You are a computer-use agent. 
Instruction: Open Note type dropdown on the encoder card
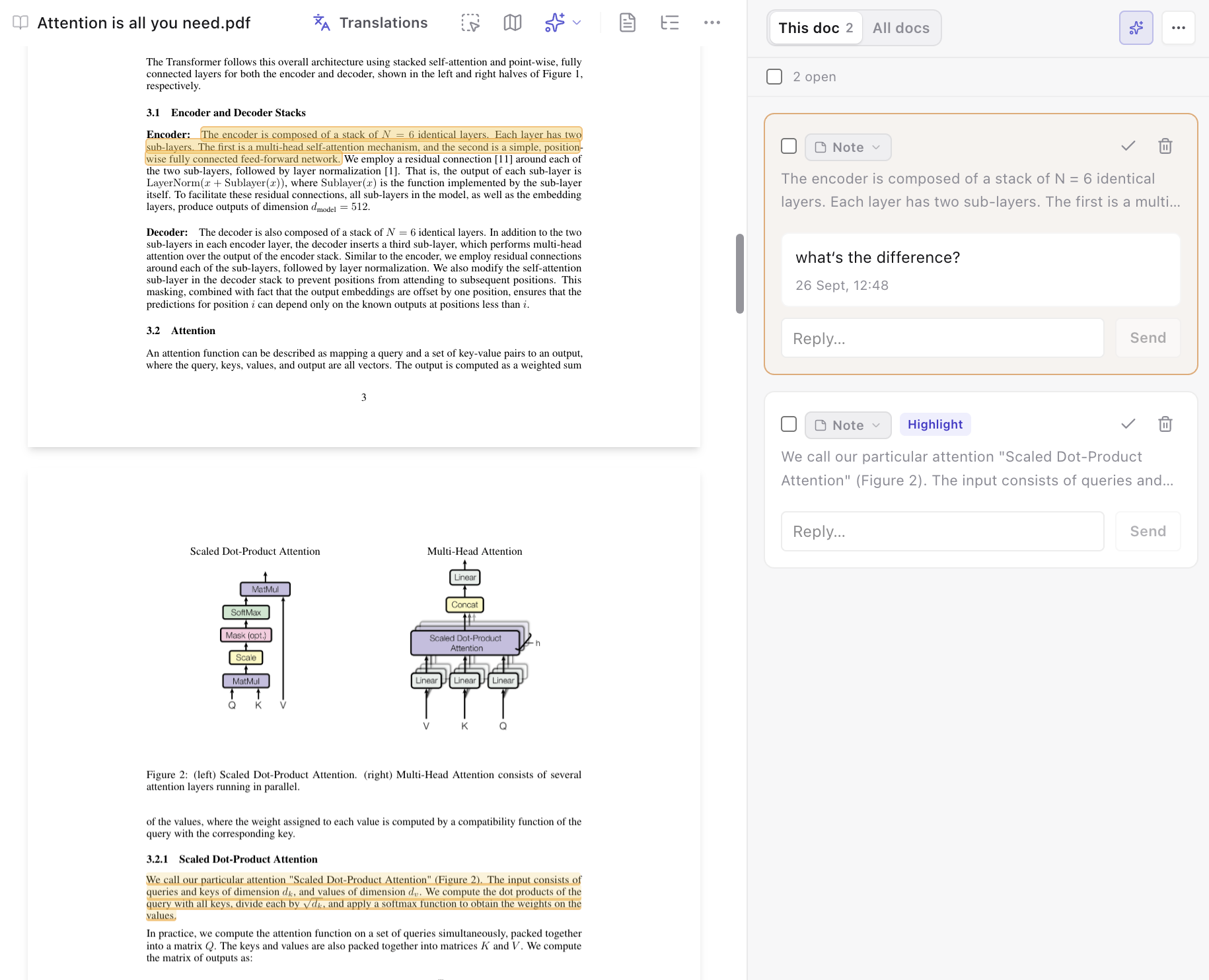click(x=848, y=147)
